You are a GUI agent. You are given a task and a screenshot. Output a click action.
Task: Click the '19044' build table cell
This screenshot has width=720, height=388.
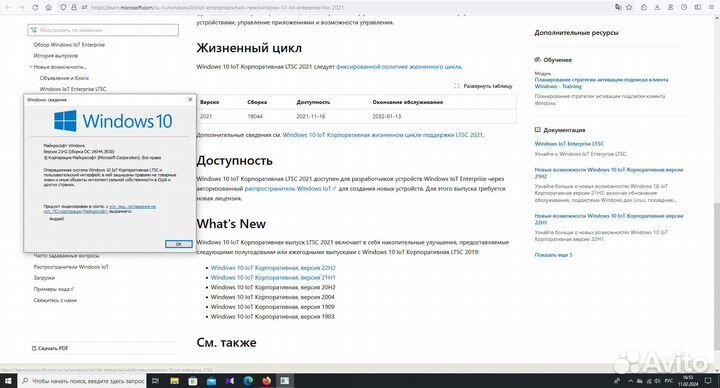[255, 117]
